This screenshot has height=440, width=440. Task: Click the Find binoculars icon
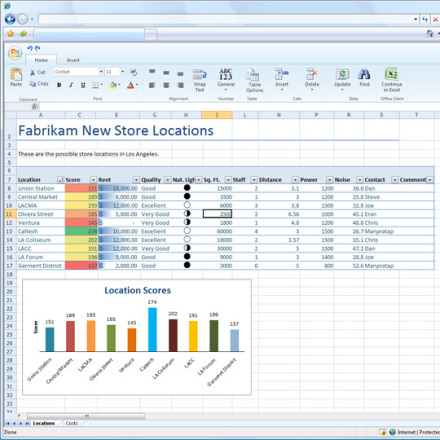pyautogui.click(x=364, y=74)
